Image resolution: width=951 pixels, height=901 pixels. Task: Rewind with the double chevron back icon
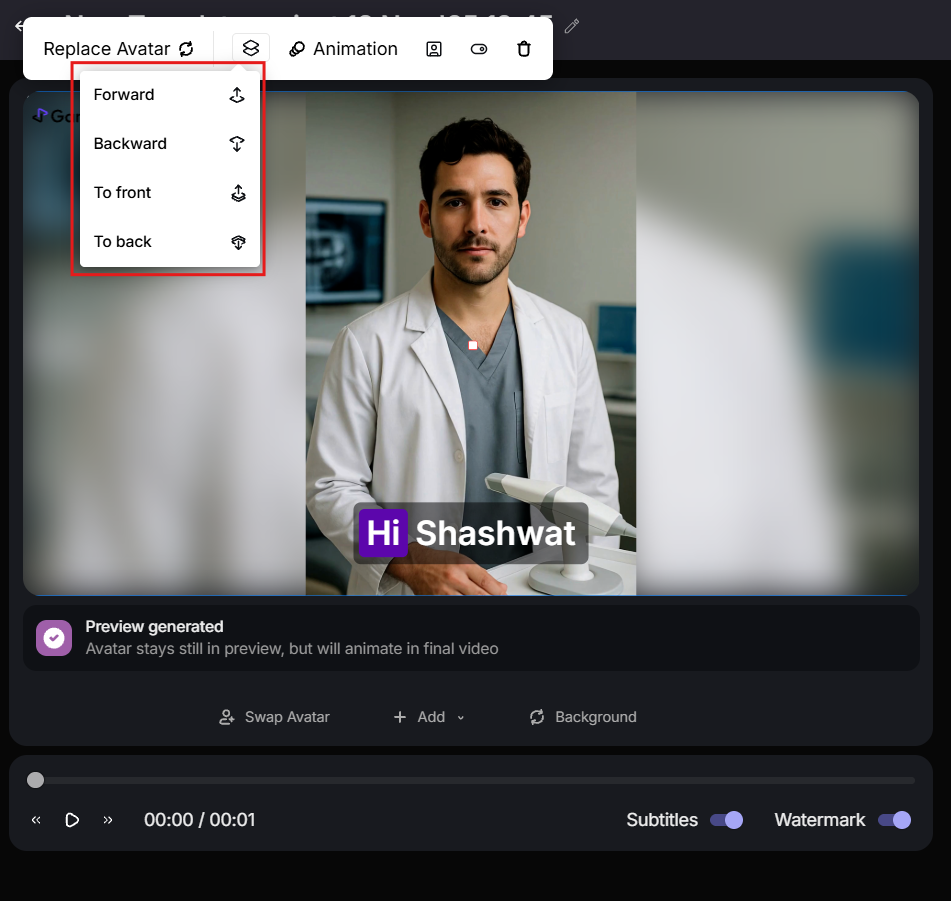36,820
